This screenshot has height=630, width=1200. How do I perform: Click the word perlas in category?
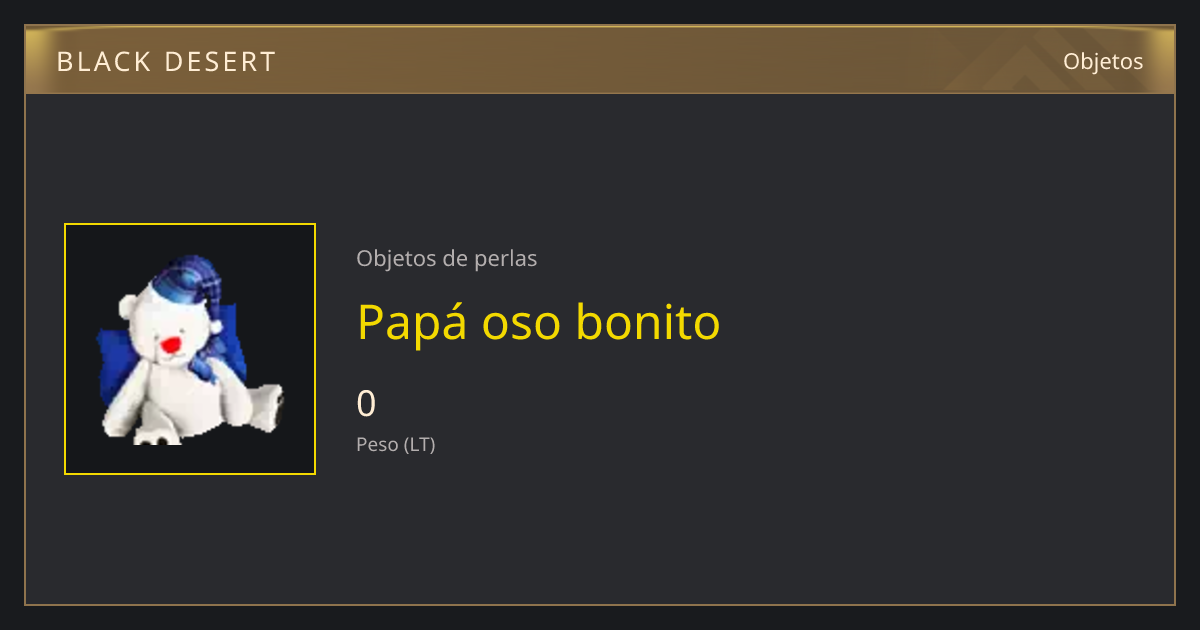pos(508,259)
